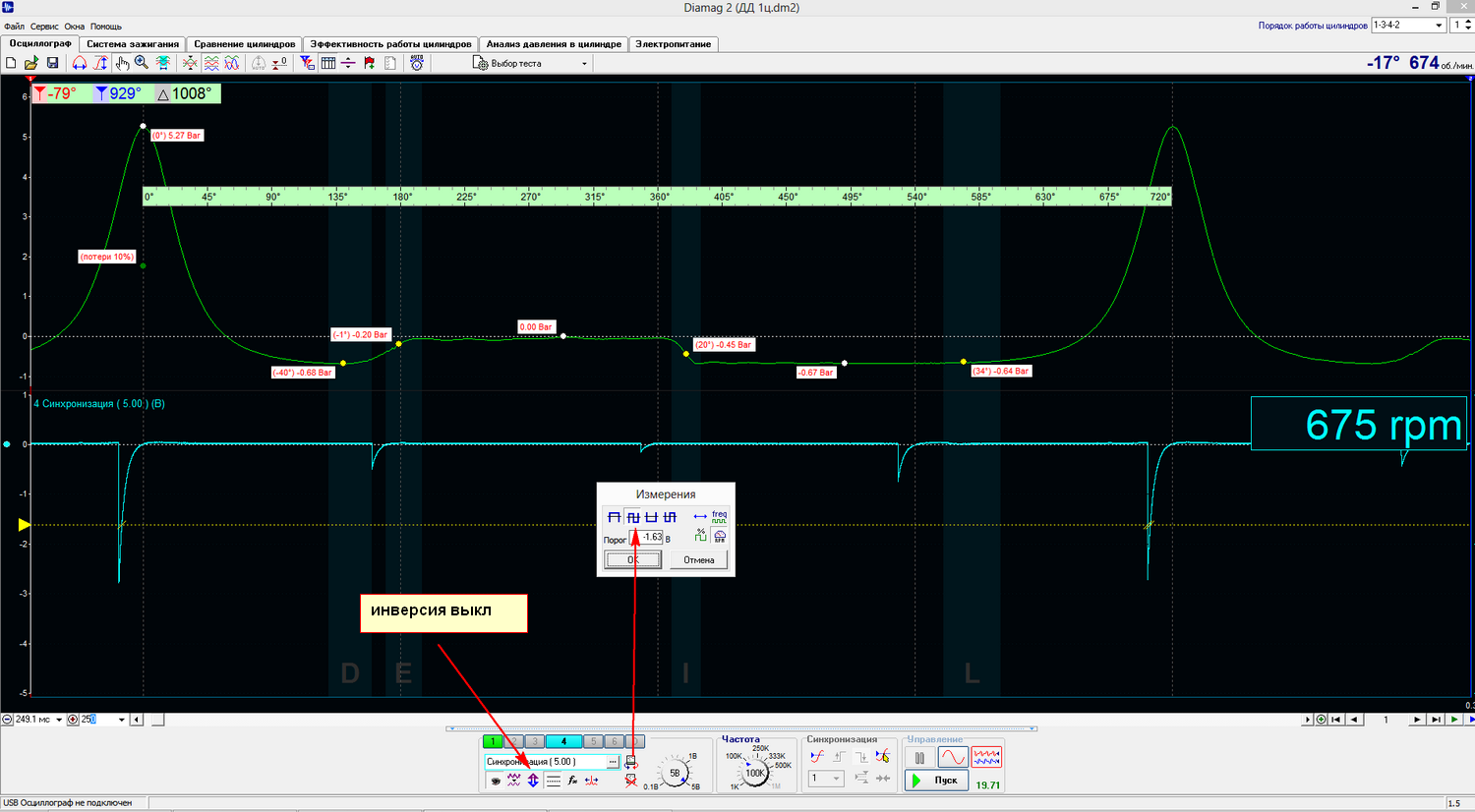
Task: Select second pulse-period measurement mode
Action: click(x=633, y=517)
